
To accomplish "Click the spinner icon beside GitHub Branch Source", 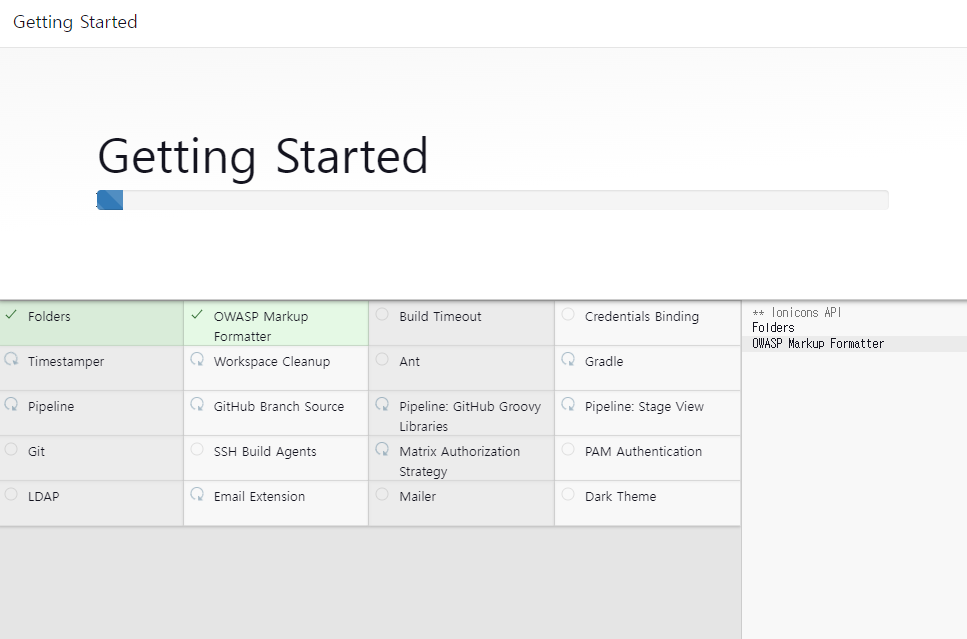I will click(x=197, y=404).
